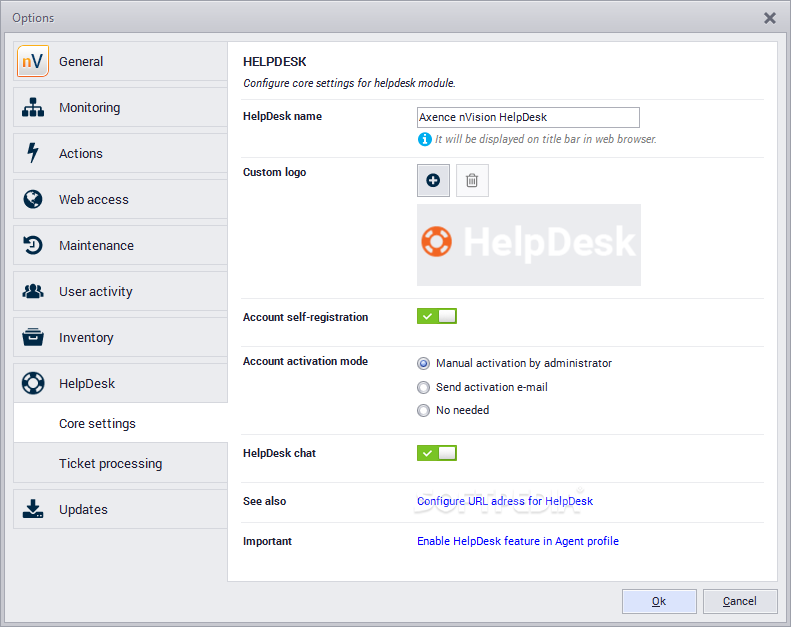The height and width of the screenshot is (627, 791).
Task: Click the 'HelpDesk name' label
Action: pyautogui.click(x=282, y=116)
